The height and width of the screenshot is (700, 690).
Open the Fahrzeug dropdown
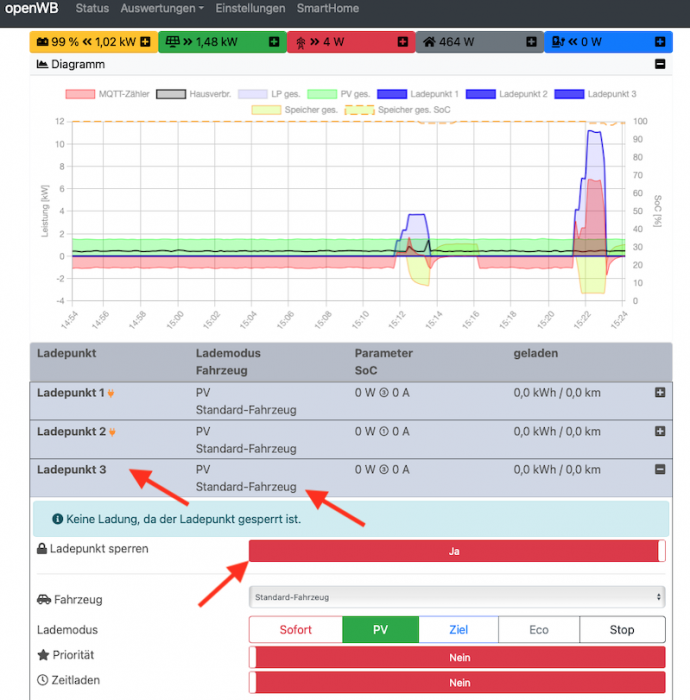[456, 597]
